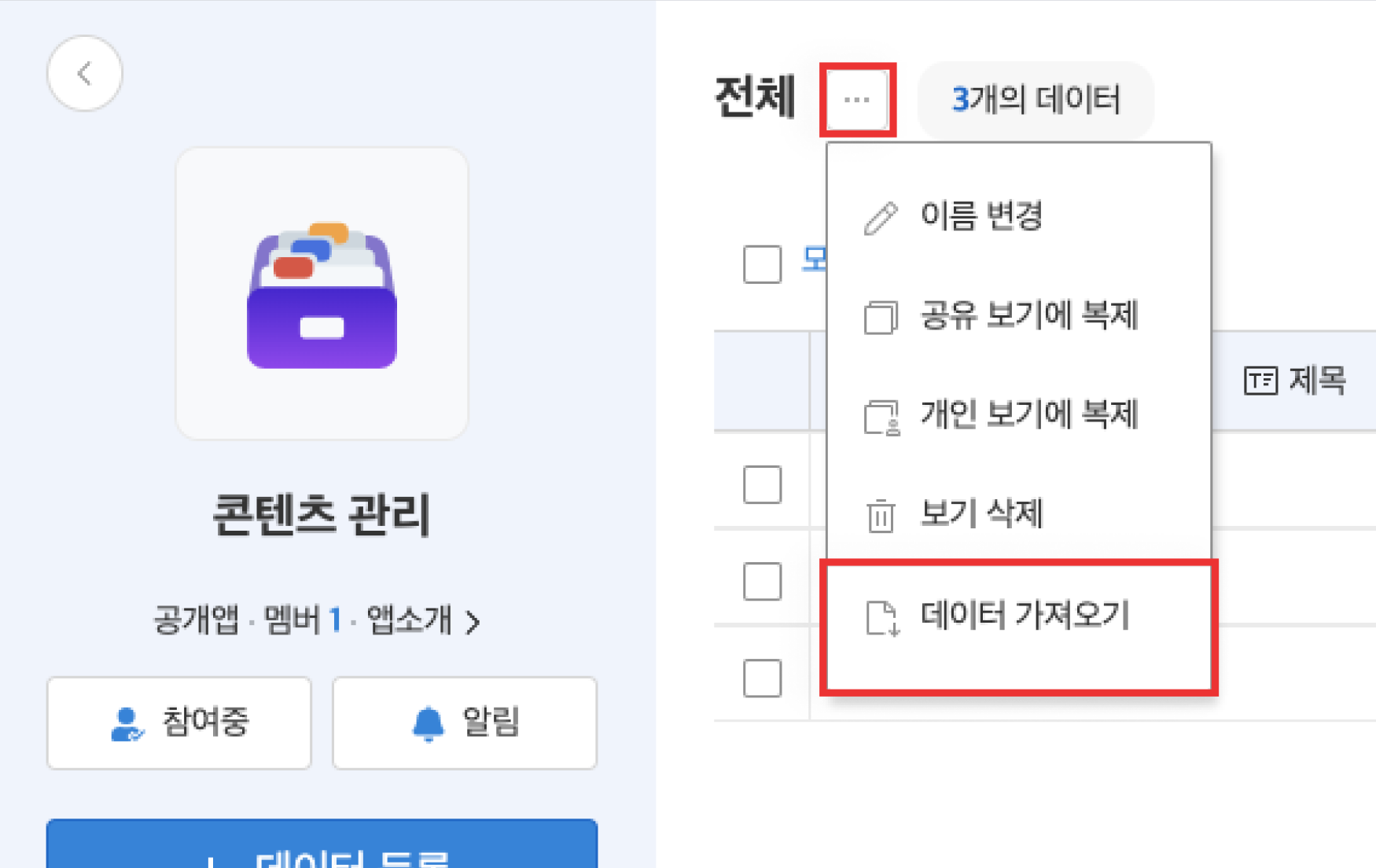This screenshot has width=1376, height=868.
Task: Click the back arrow circle button
Action: click(85, 74)
